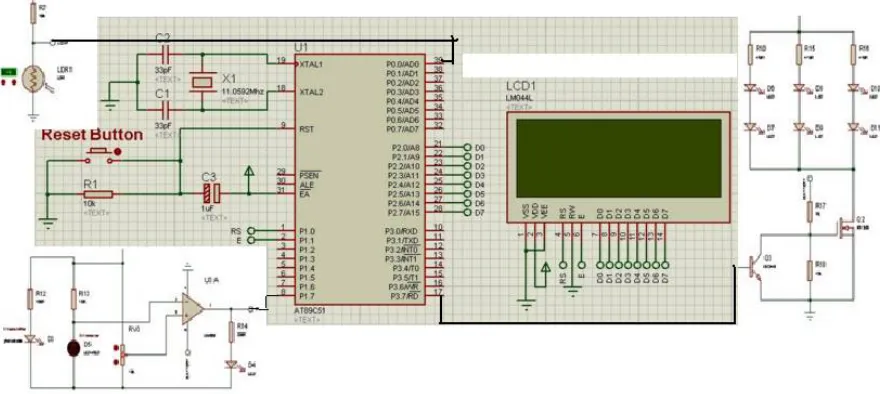Click the LCD VSS pin label
This screenshot has width=880, height=394.
click(x=525, y=212)
